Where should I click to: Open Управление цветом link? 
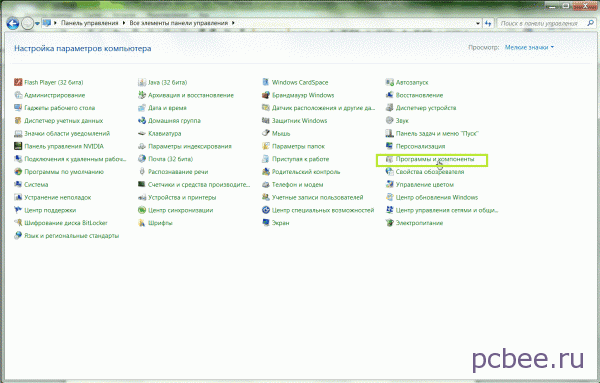[x=425, y=184]
